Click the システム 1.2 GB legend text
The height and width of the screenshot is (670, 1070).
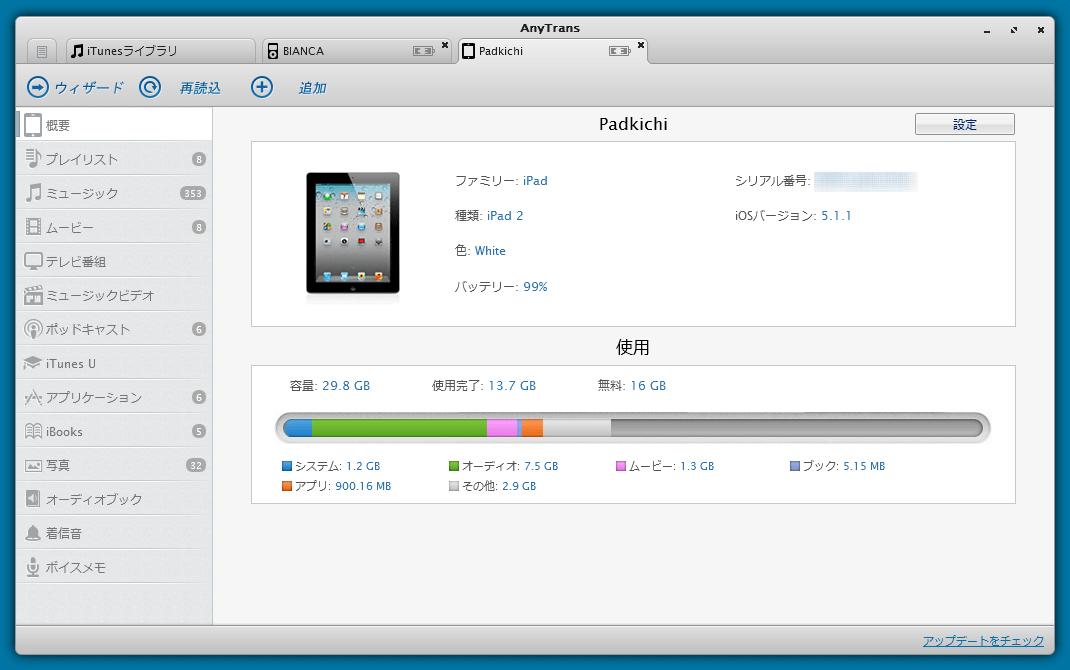pos(338,466)
